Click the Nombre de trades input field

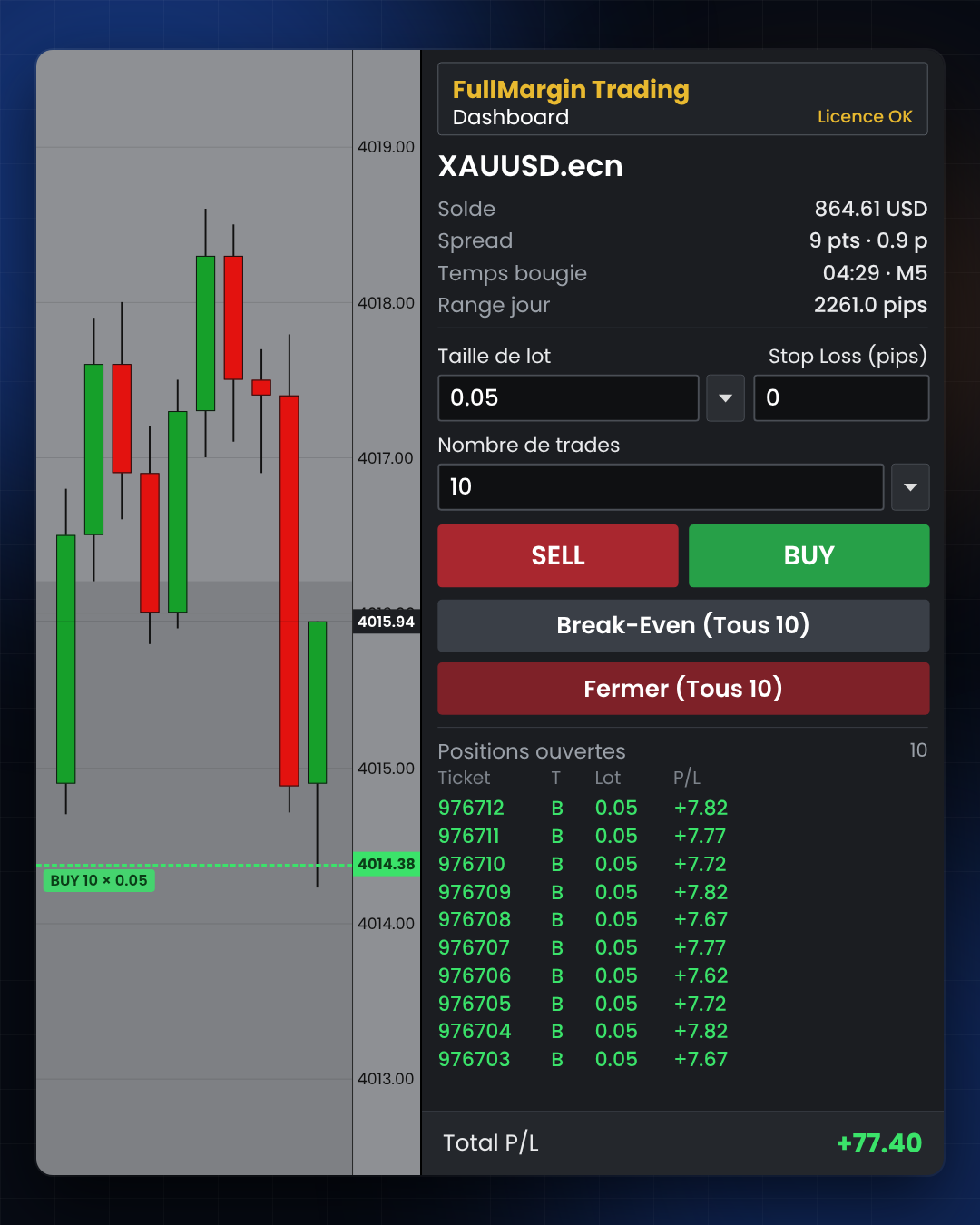pos(661,487)
